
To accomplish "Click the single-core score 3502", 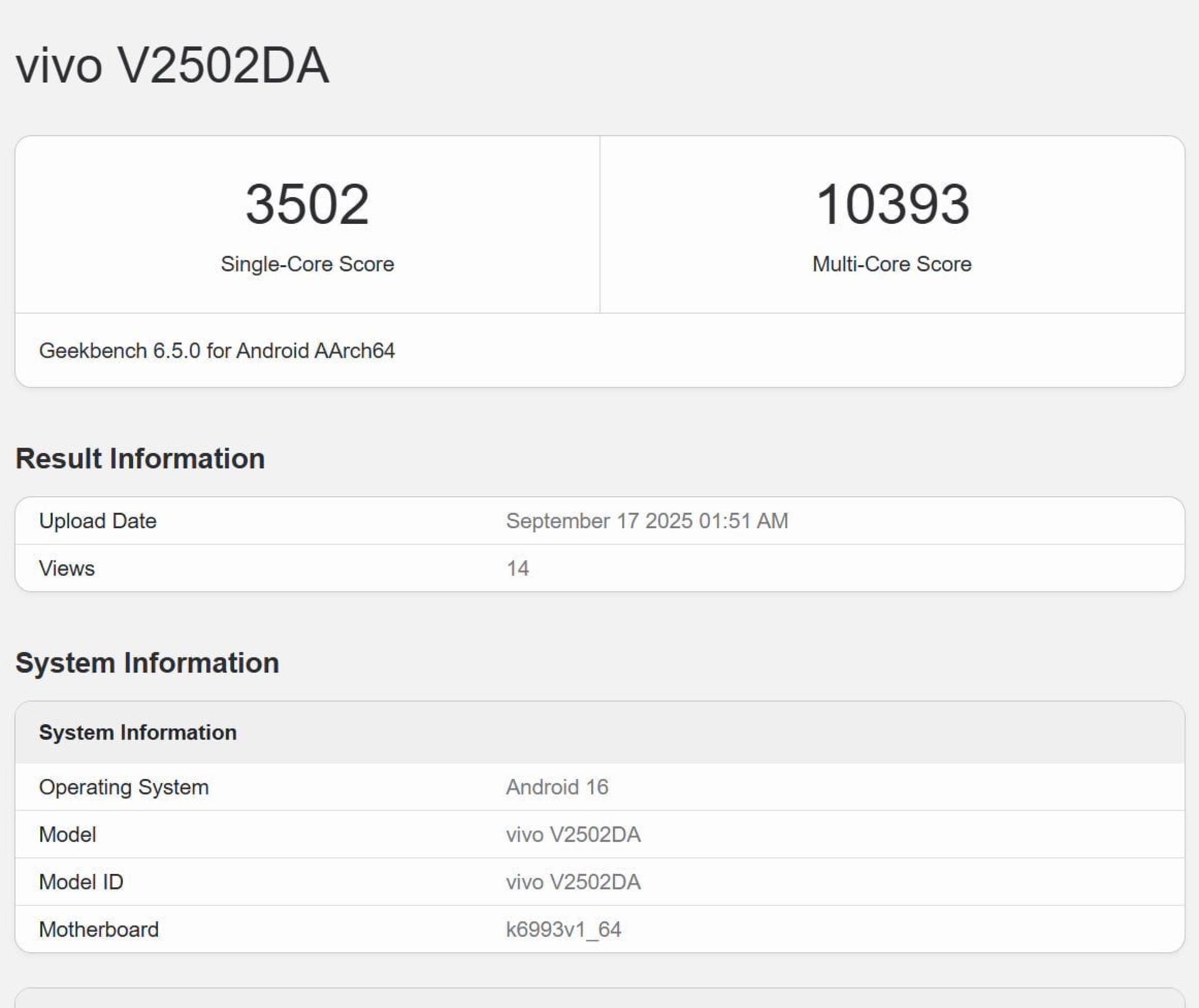I will pos(307,204).
